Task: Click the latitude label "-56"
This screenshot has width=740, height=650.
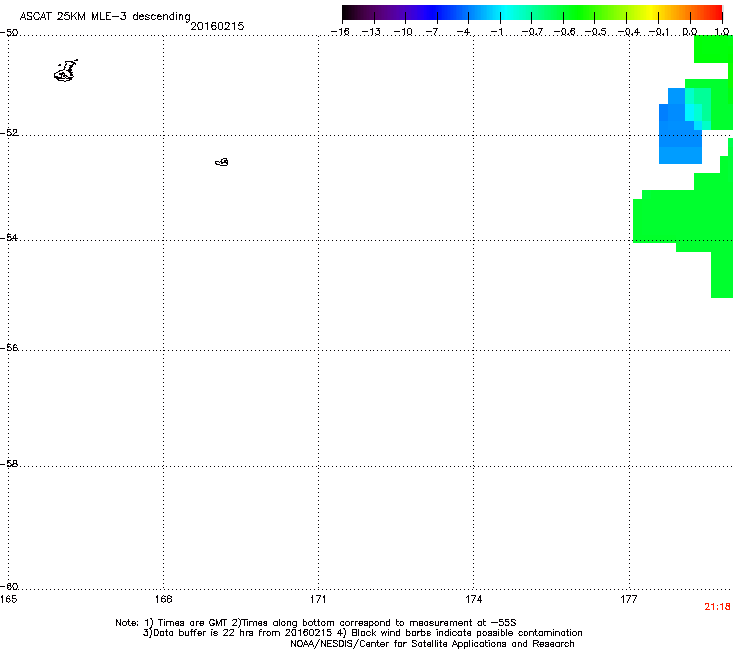Action: click(x=9, y=348)
